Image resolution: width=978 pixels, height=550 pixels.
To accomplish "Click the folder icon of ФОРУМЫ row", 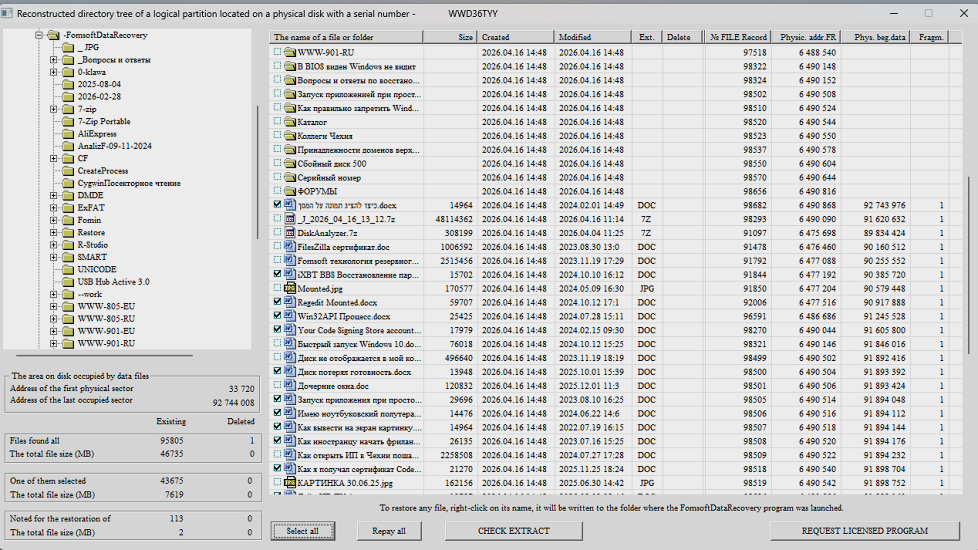I will 290,191.
